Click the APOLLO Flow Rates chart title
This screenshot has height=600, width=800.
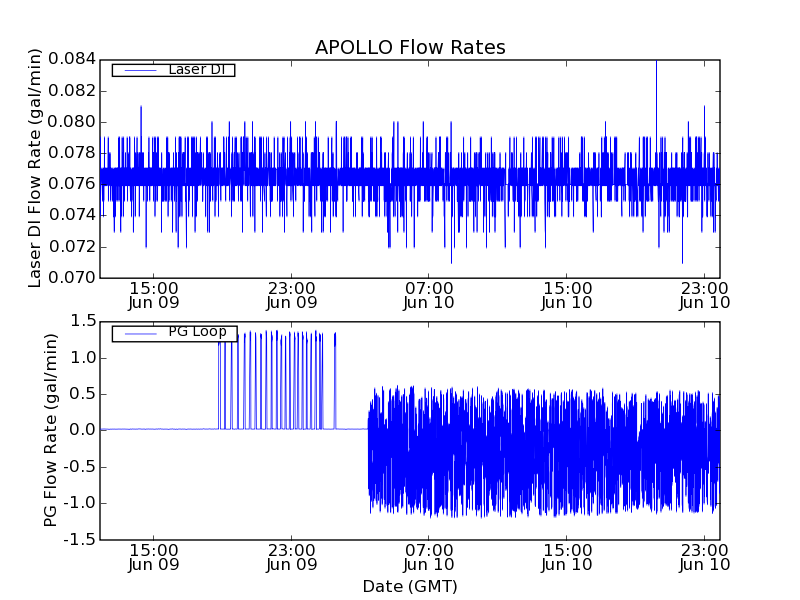(x=410, y=48)
